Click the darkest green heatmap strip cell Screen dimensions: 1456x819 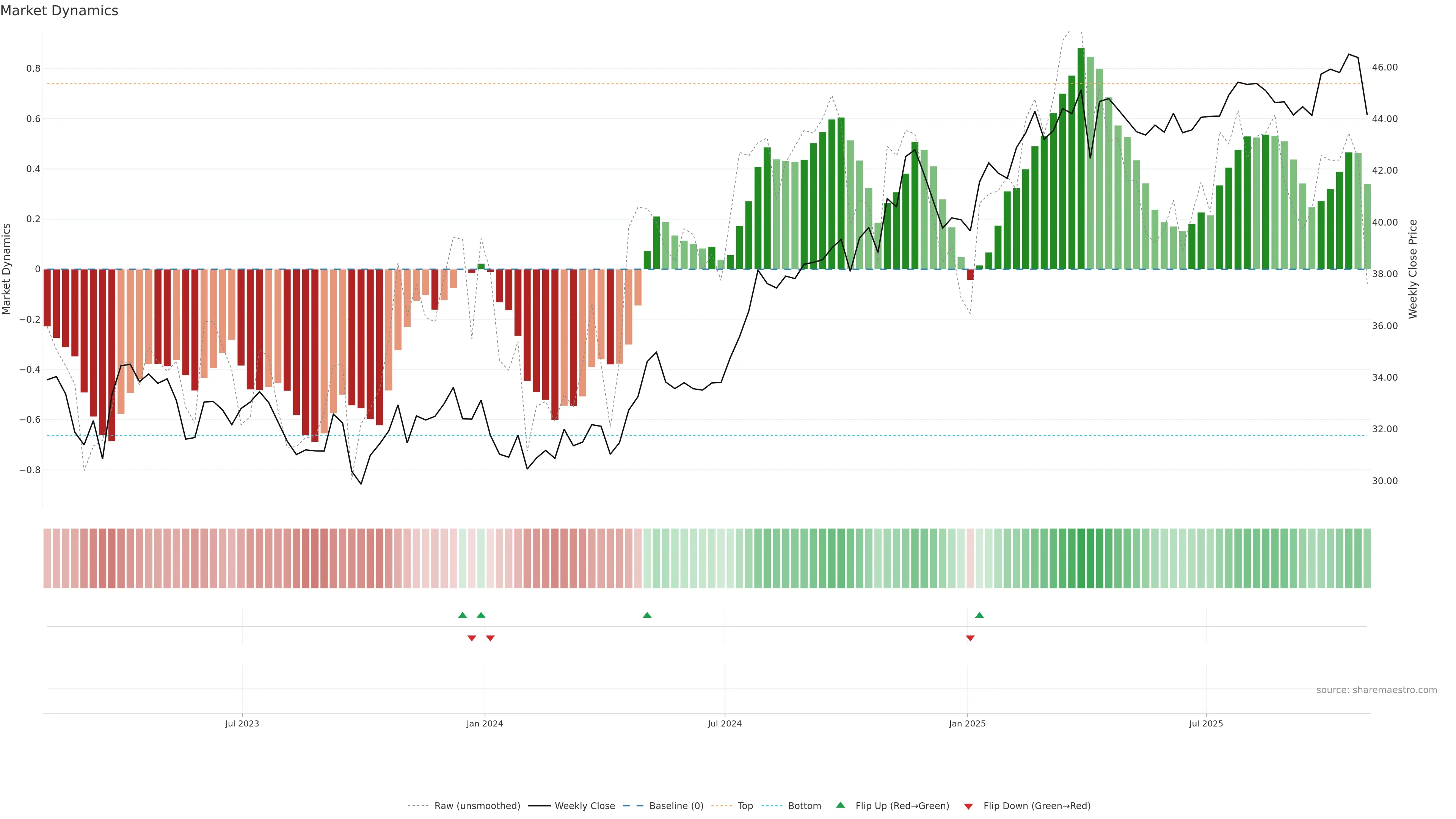pyautogui.click(x=1081, y=559)
